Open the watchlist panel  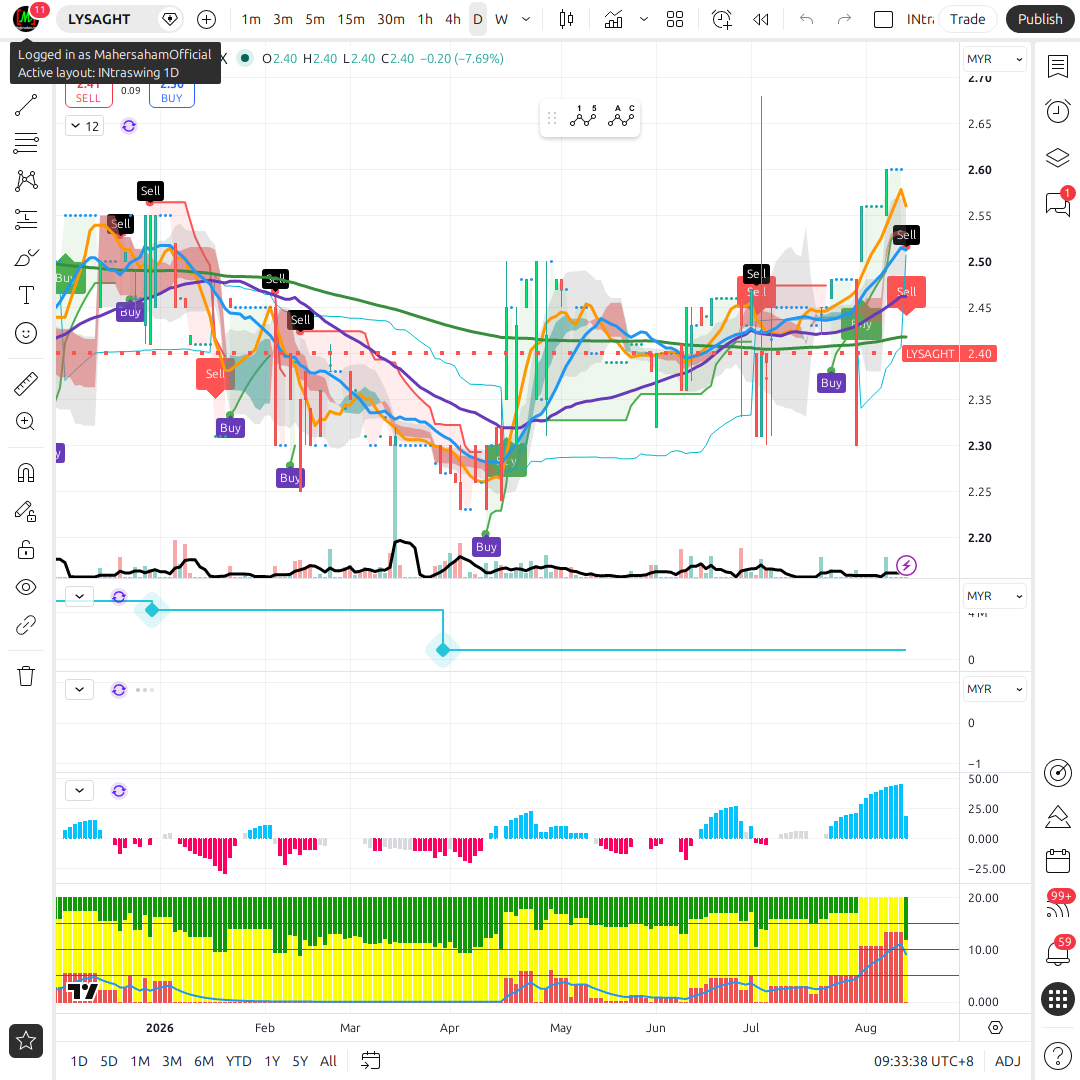click(x=1058, y=67)
